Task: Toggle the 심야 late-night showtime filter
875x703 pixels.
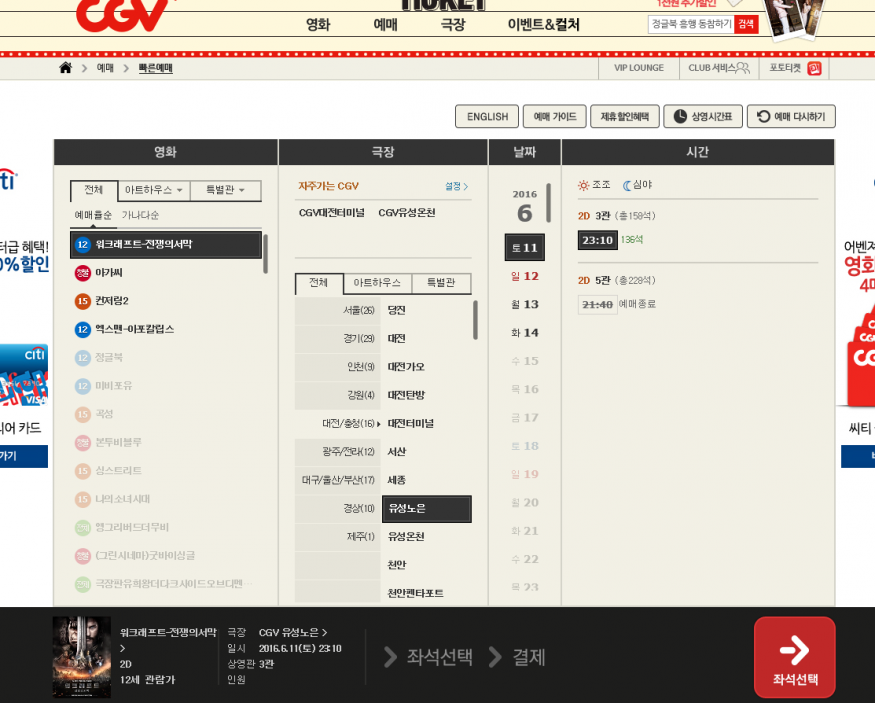Action: pyautogui.click(x=637, y=185)
